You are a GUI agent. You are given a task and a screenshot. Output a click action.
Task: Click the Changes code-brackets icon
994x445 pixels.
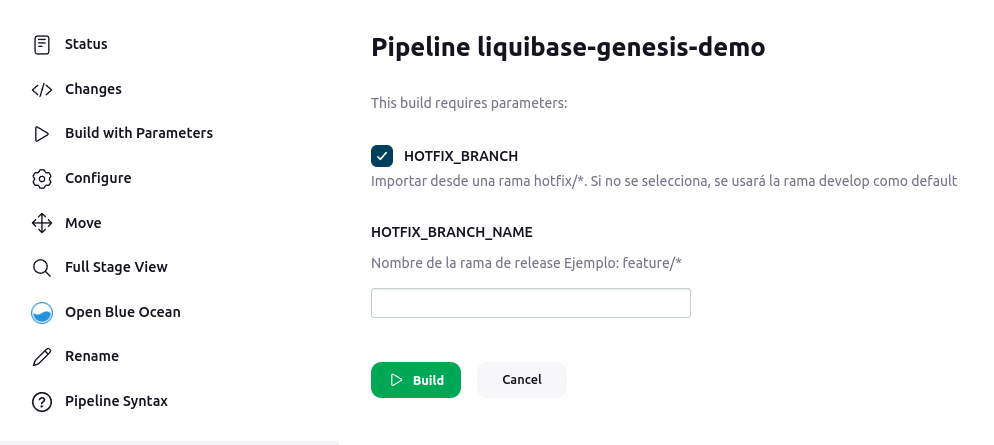click(42, 90)
